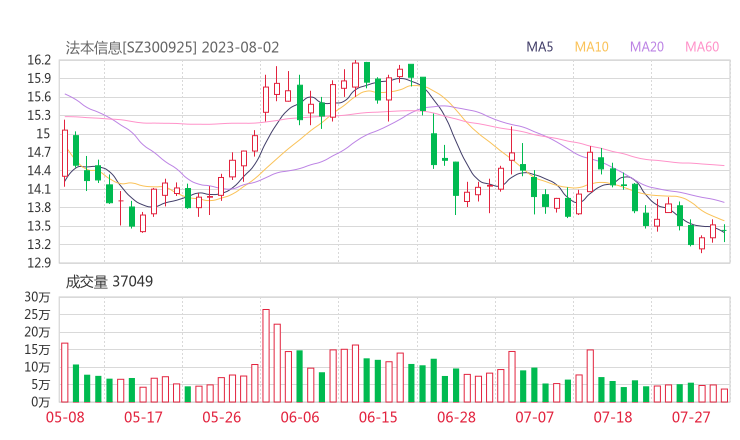Image resolution: width=740 pixels, height=440 pixels.
Task: Click the MA60 legend label
Action: click(702, 47)
